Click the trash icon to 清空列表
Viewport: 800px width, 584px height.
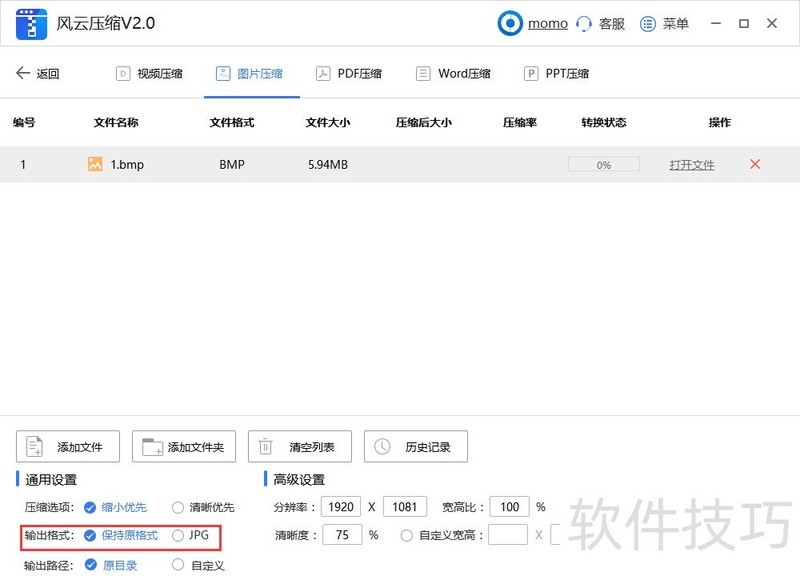coord(266,446)
